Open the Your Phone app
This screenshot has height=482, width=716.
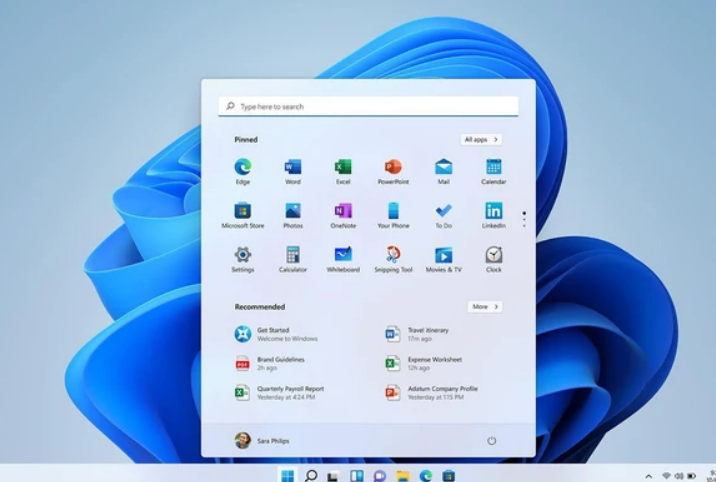click(393, 215)
